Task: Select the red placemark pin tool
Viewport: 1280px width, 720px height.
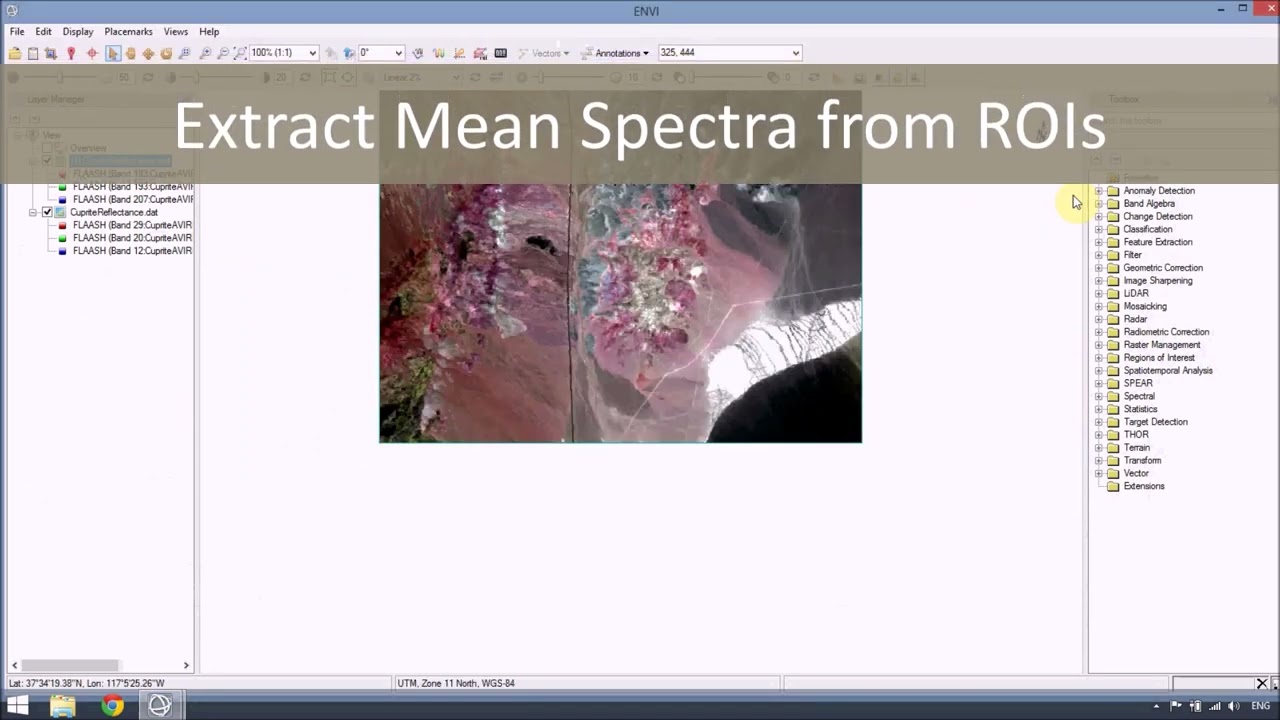Action: 71,53
